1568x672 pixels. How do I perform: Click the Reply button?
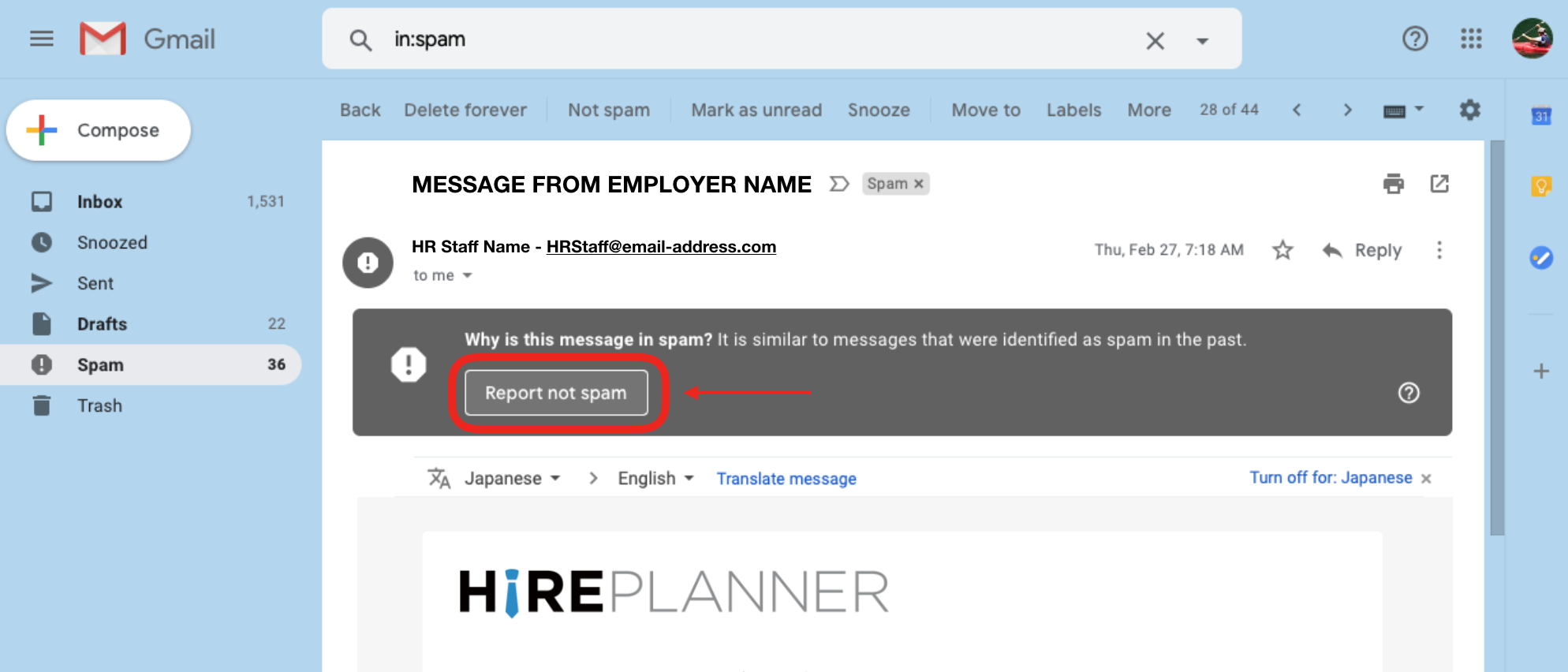(1362, 250)
